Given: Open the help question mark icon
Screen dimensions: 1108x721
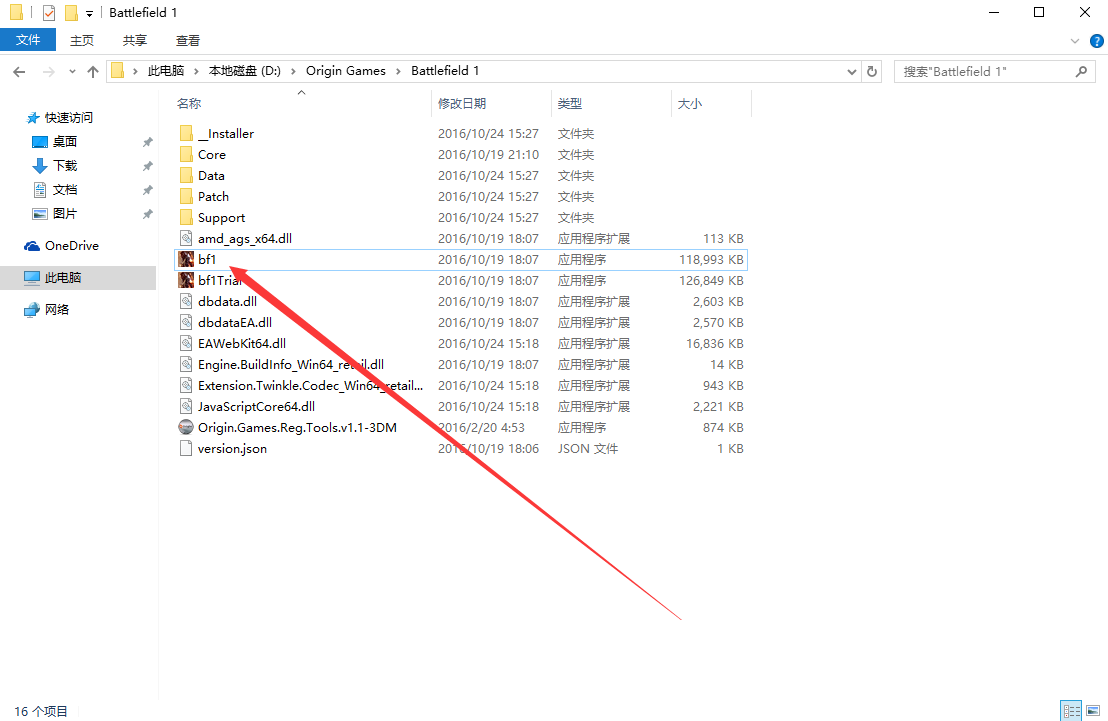Looking at the screenshot, I should click(x=1092, y=41).
